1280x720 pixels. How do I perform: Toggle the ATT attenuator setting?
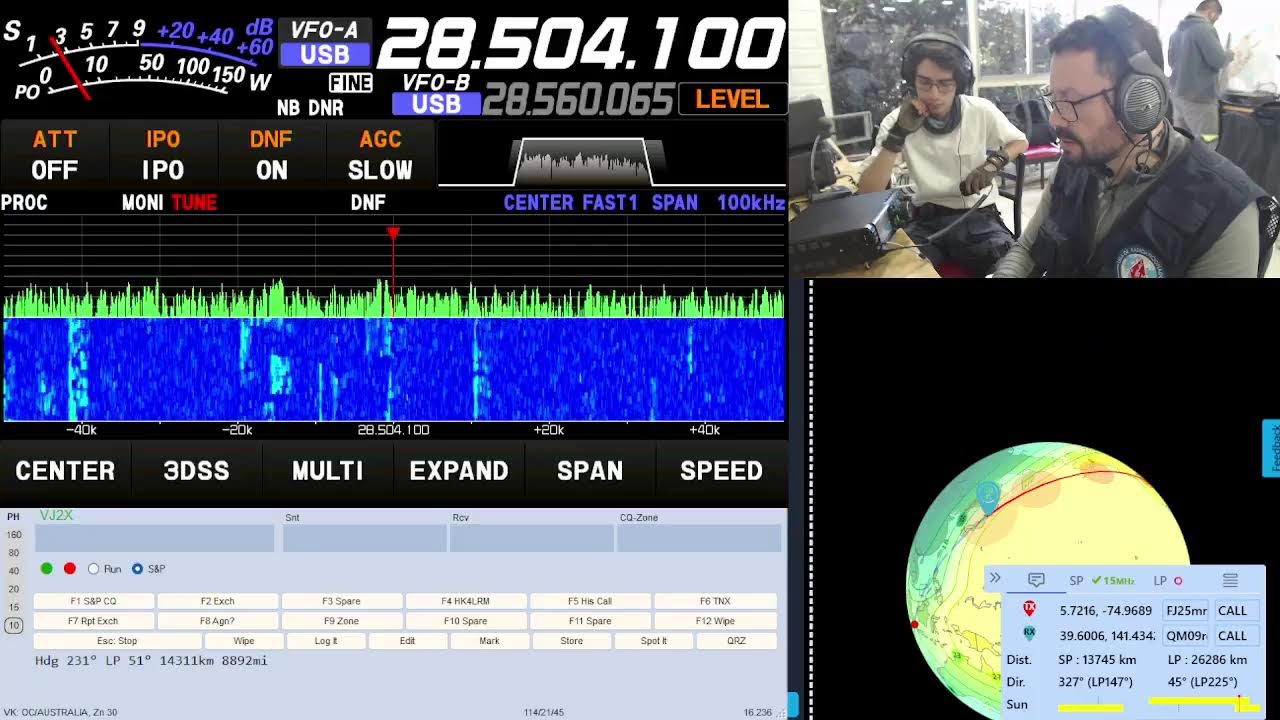[55, 155]
